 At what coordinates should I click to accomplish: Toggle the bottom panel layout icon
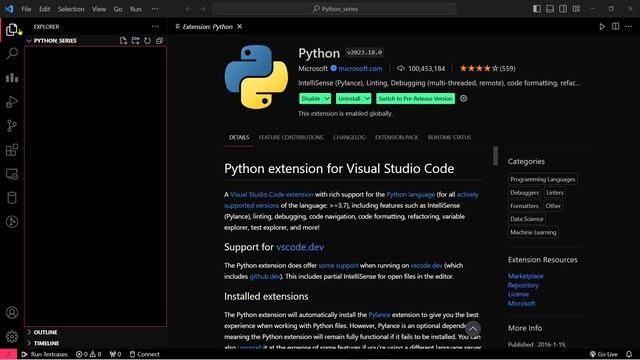[550, 9]
